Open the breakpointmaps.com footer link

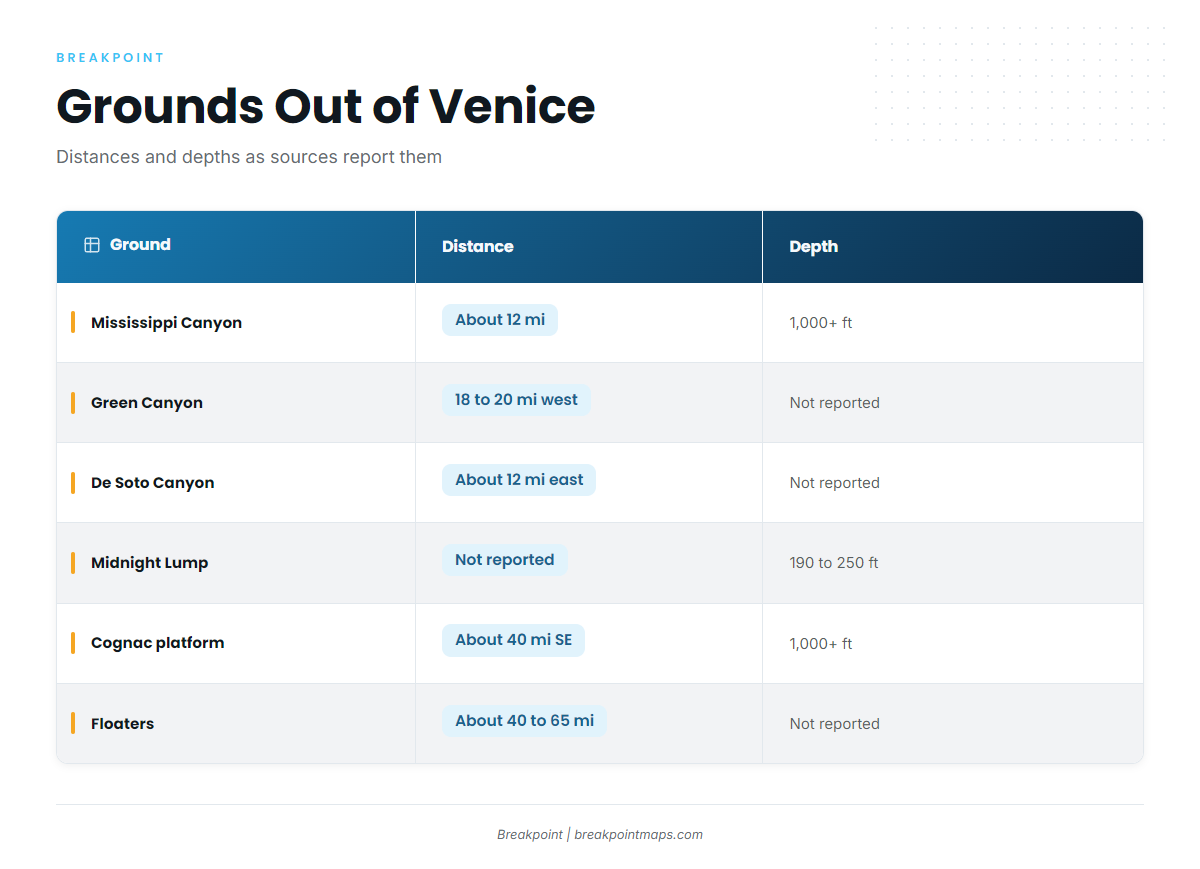click(638, 834)
